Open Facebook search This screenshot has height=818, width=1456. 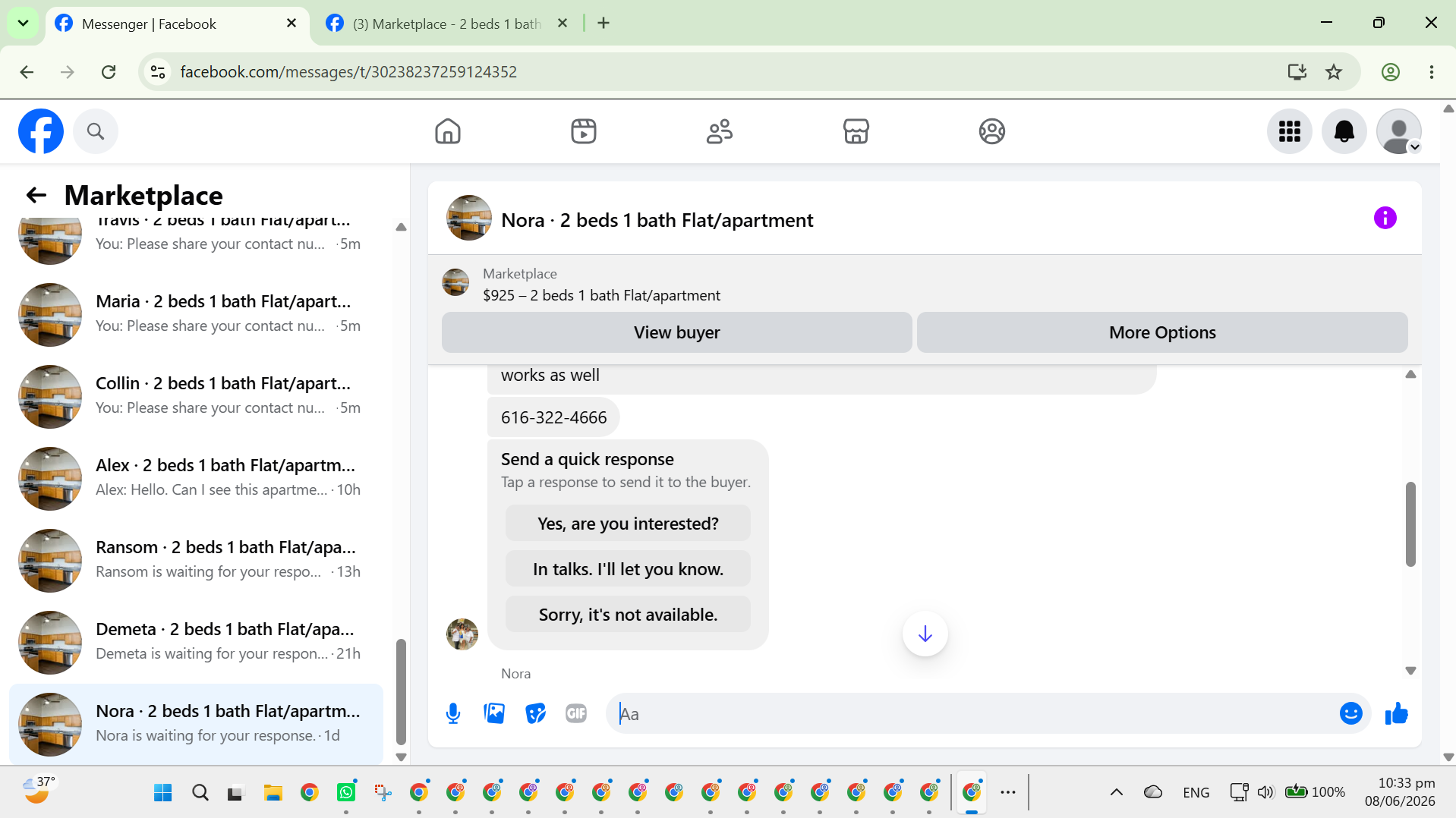click(x=96, y=131)
